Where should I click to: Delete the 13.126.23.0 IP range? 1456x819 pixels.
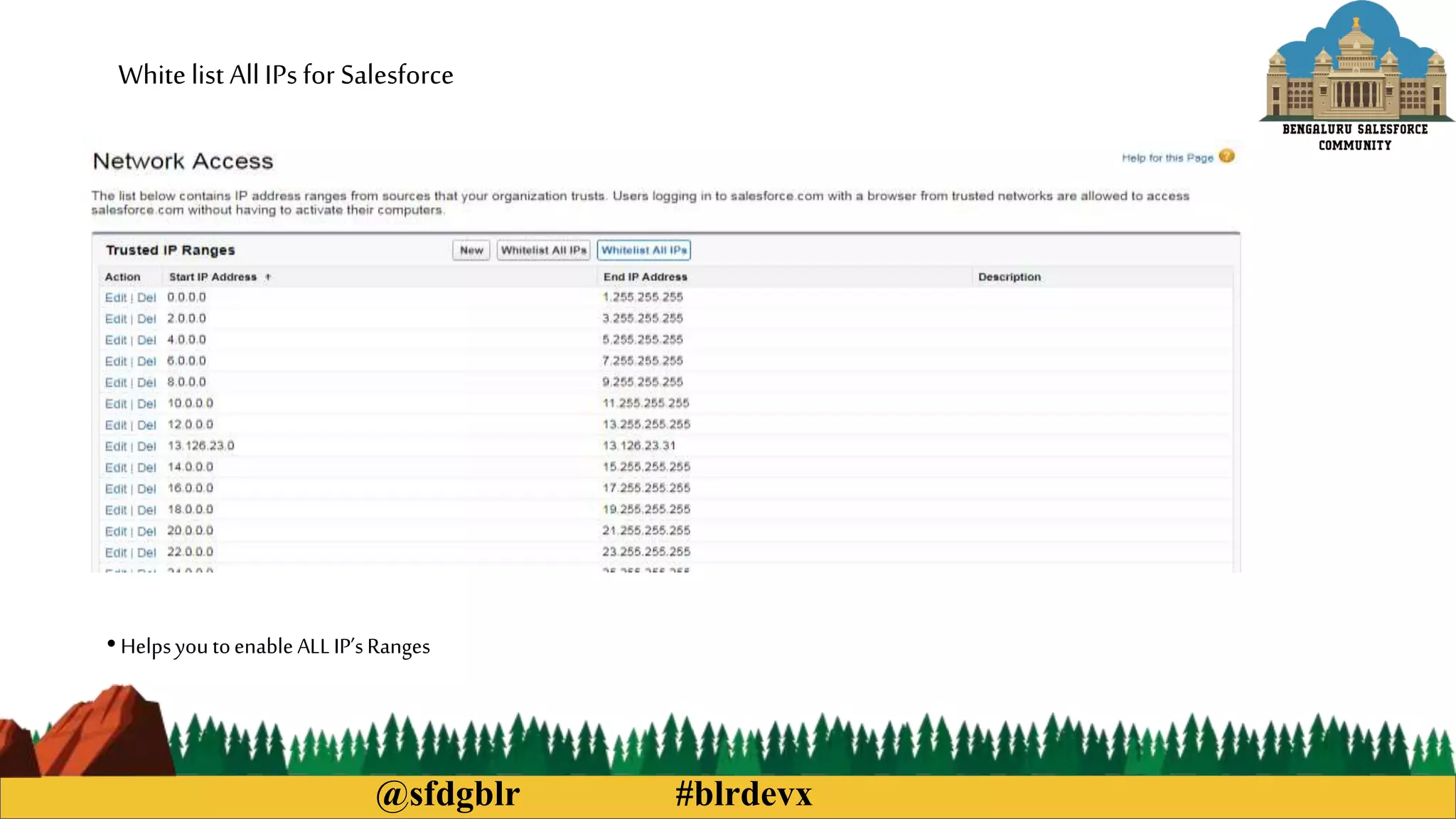click(146, 446)
